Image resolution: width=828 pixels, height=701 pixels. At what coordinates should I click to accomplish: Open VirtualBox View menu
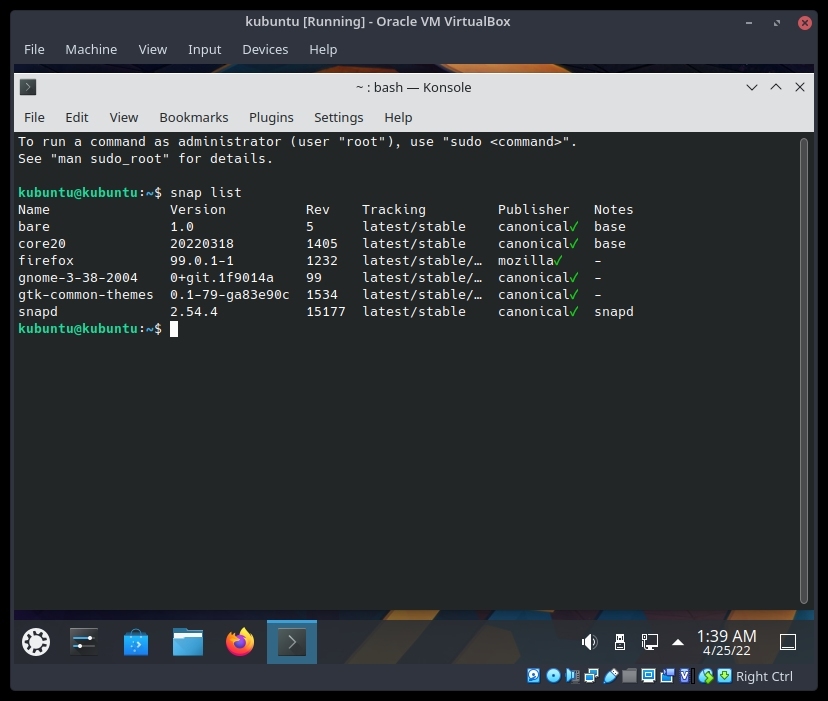[153, 49]
